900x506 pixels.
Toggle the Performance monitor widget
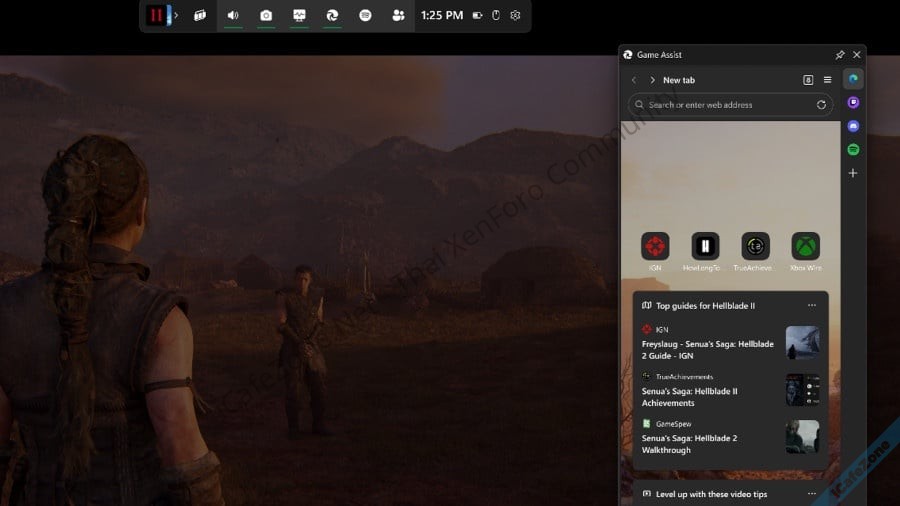click(299, 16)
